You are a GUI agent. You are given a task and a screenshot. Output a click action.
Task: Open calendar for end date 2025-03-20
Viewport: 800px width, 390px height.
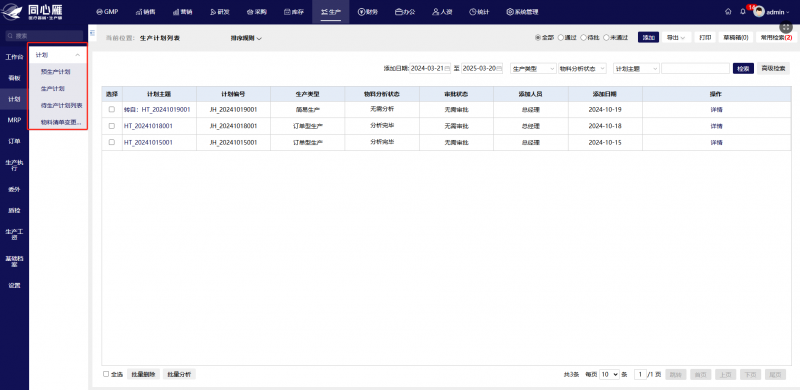499,68
